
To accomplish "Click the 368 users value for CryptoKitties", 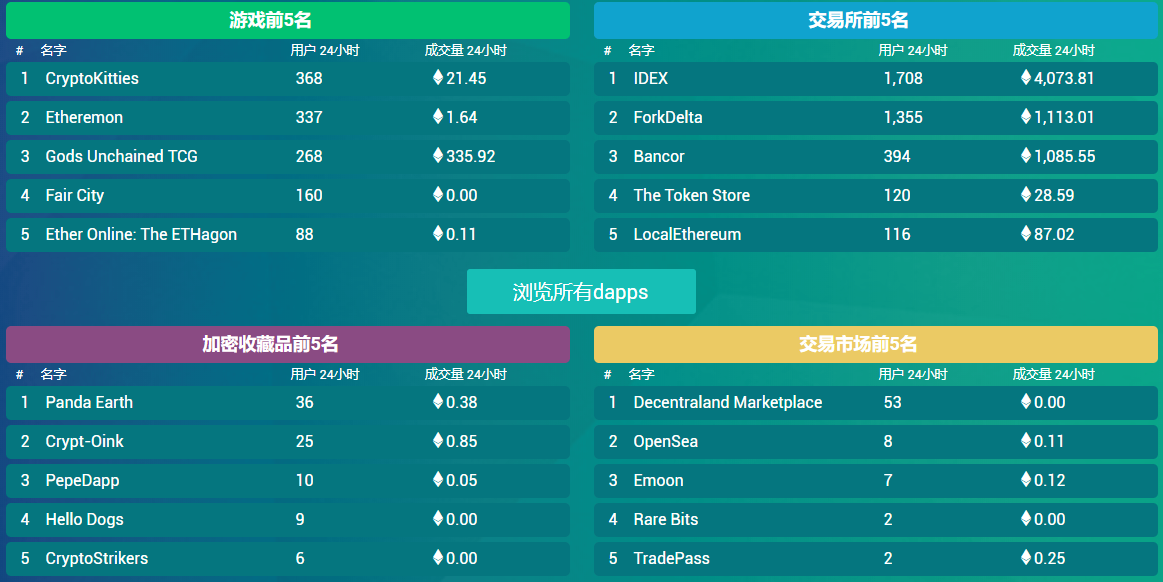I will (309, 79).
